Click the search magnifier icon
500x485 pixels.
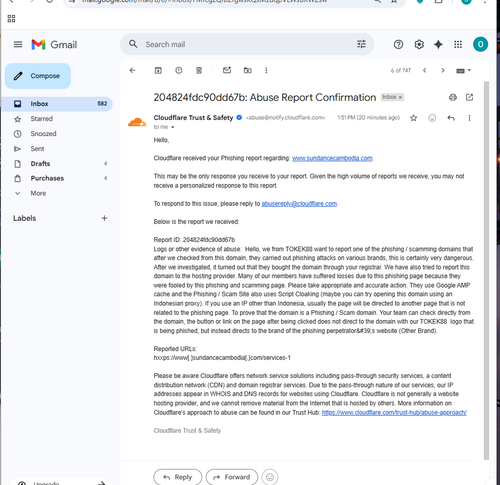[133, 44]
